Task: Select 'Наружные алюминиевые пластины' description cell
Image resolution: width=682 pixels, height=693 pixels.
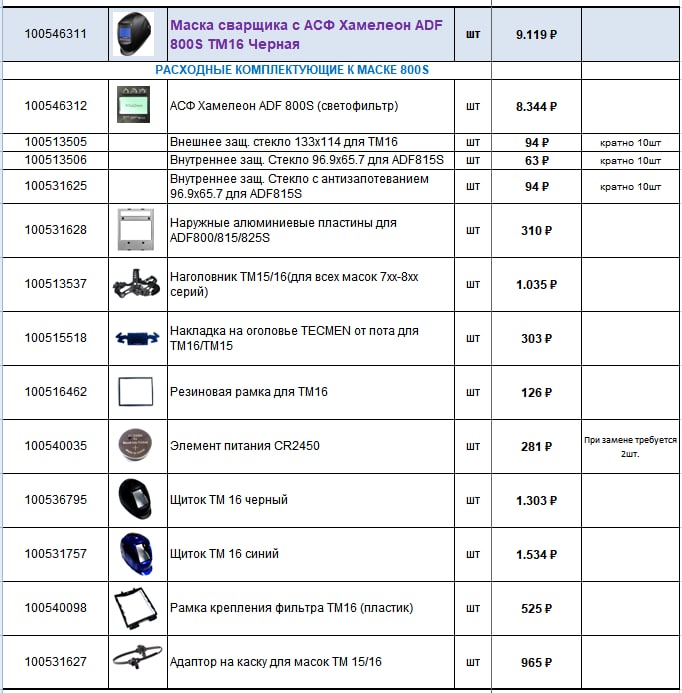Action: pos(311,230)
